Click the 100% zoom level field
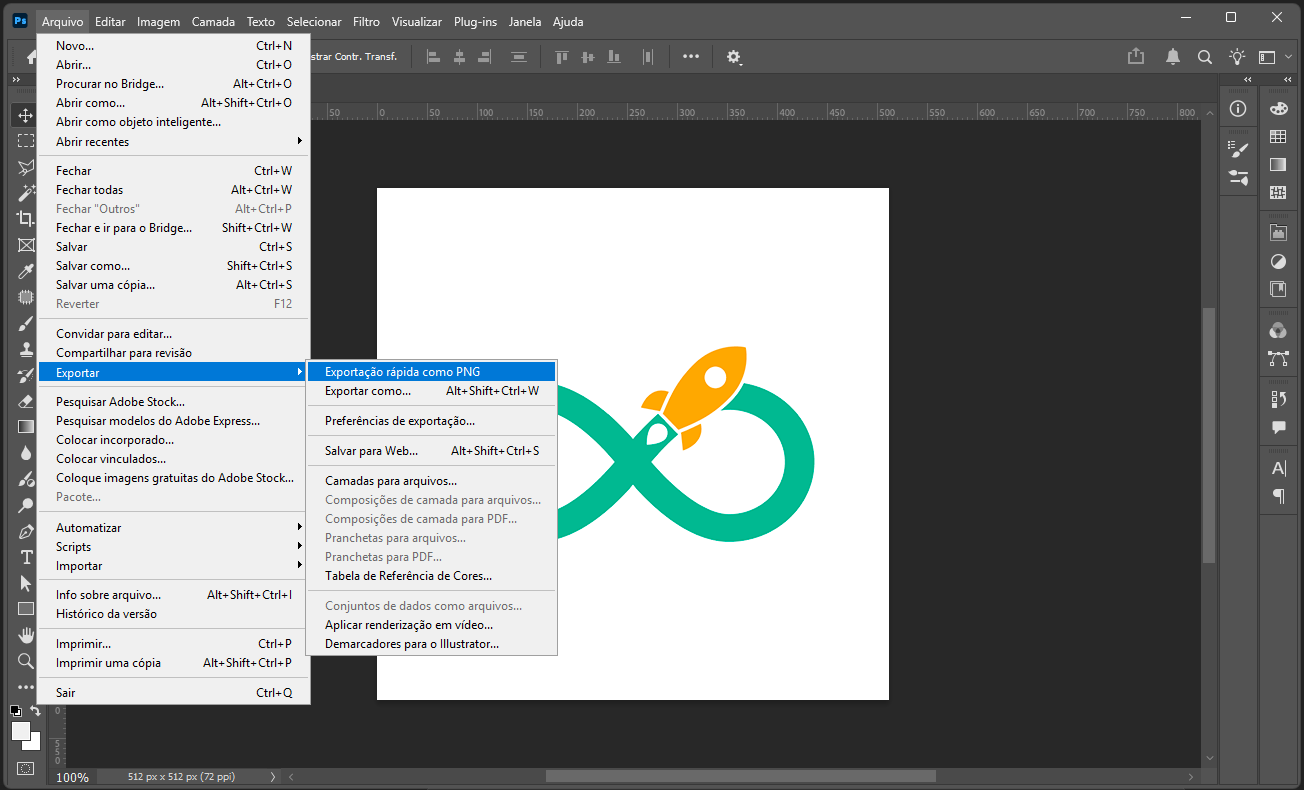 pyautogui.click(x=73, y=777)
